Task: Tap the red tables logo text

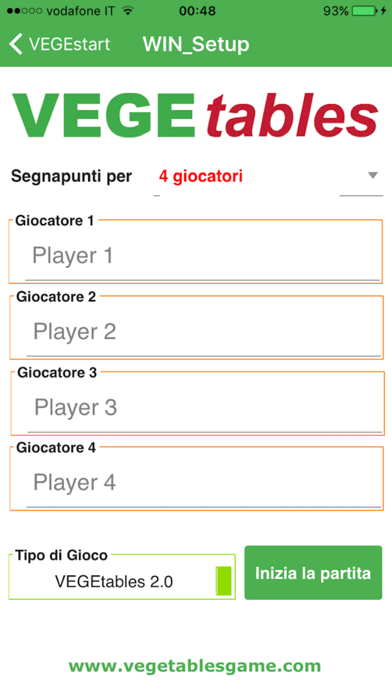Action: click(292, 115)
